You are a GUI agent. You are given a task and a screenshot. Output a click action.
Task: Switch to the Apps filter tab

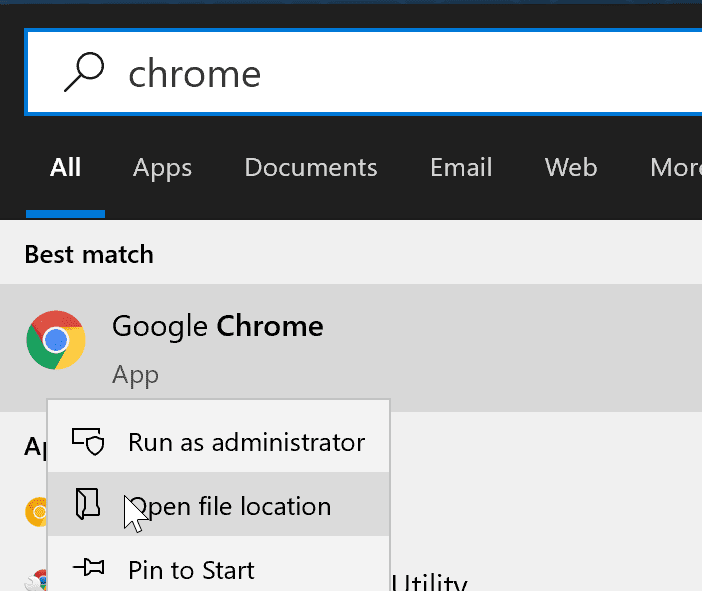[x=162, y=167]
